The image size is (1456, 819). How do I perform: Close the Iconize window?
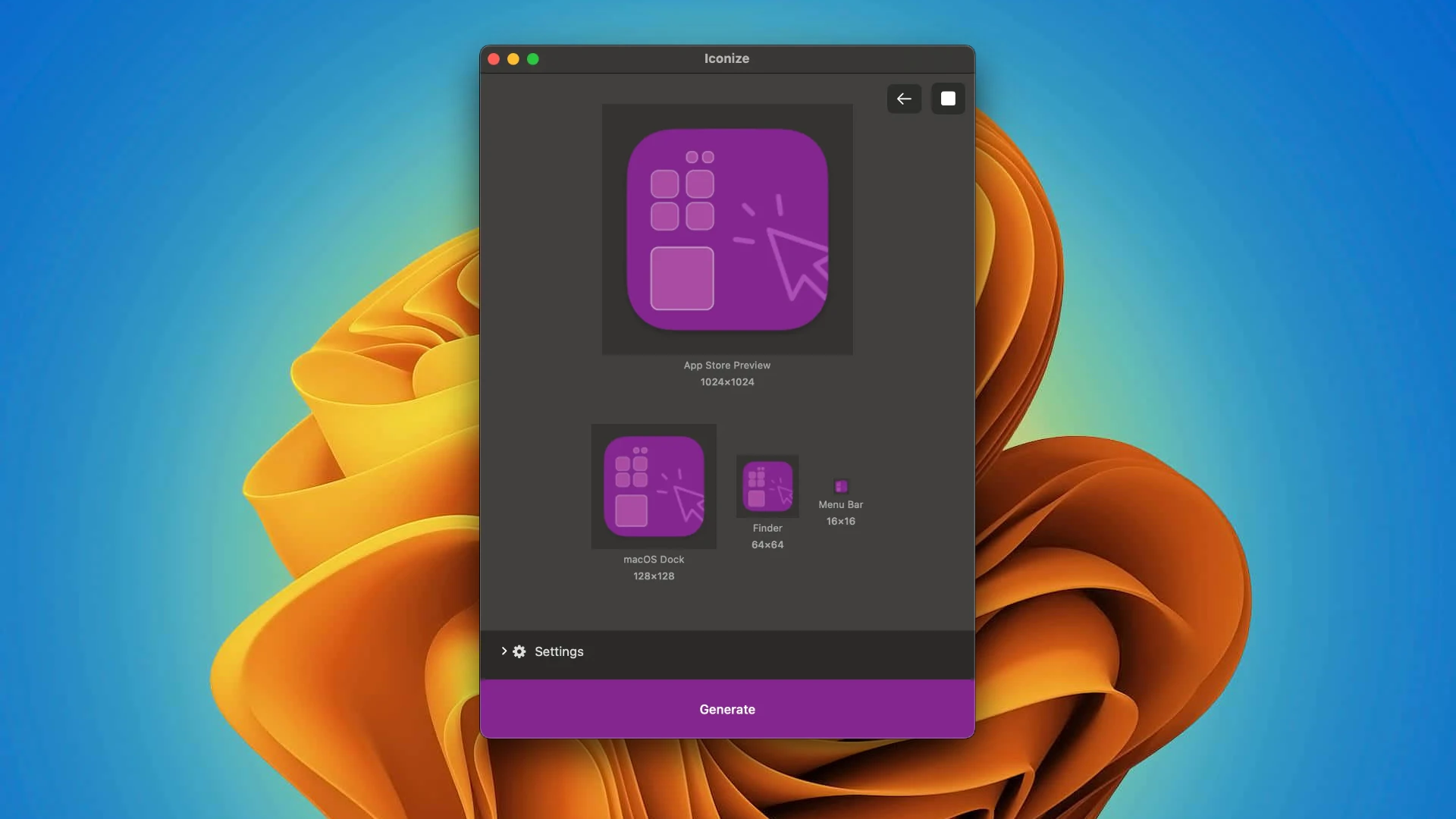click(494, 59)
